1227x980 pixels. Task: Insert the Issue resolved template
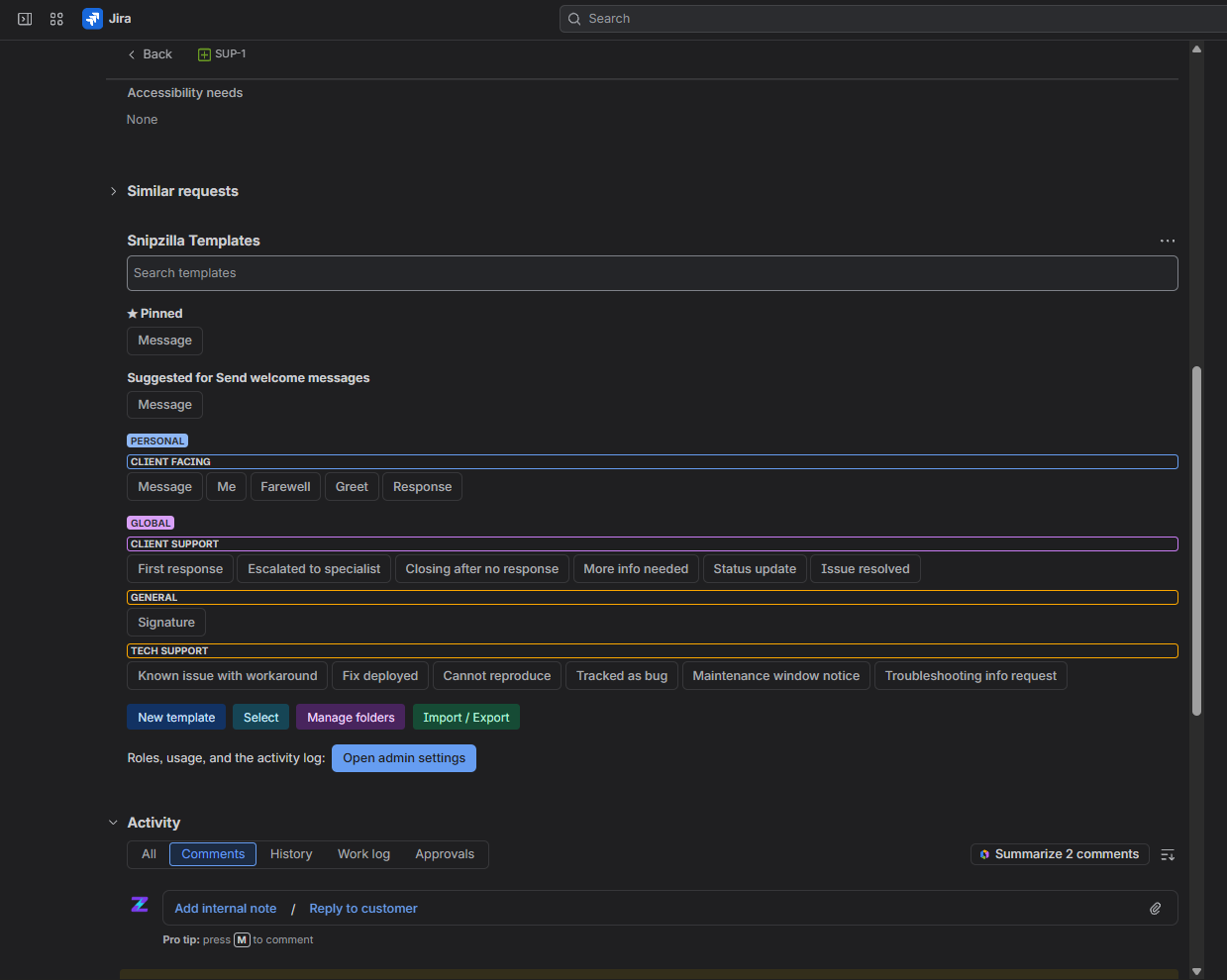866,569
